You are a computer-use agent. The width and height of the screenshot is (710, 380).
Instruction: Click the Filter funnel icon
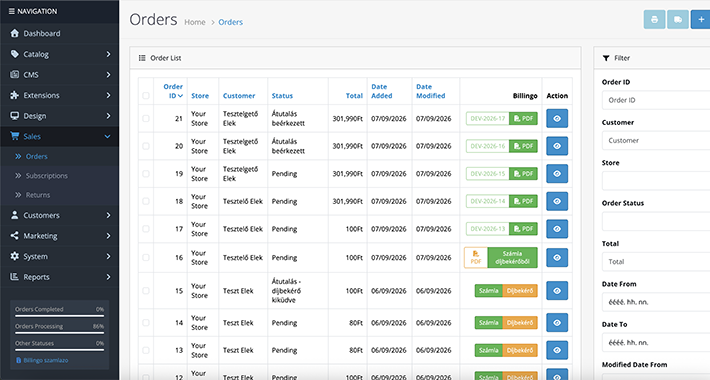coord(606,58)
